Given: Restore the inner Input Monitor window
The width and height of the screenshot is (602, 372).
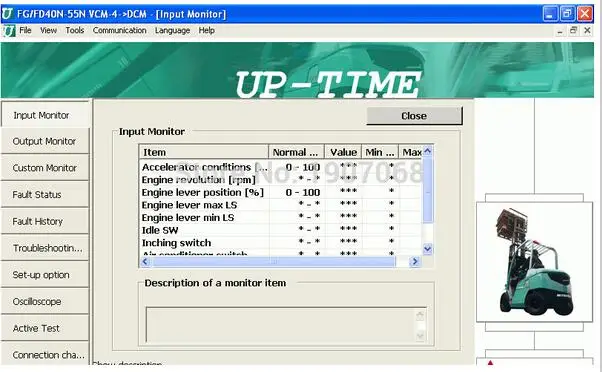Looking at the screenshot, I should click(x=573, y=30).
